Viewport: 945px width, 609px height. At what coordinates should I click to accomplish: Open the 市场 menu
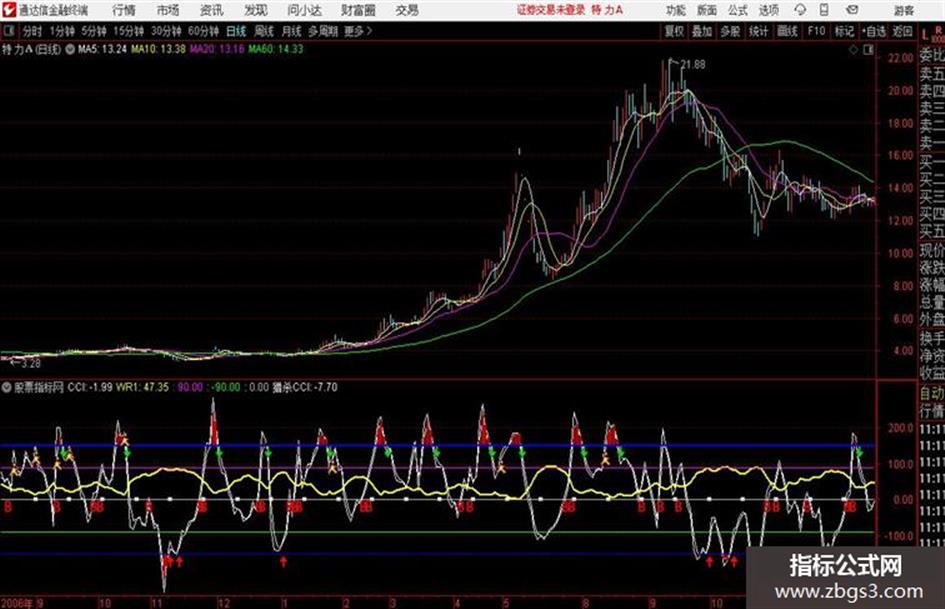point(168,10)
